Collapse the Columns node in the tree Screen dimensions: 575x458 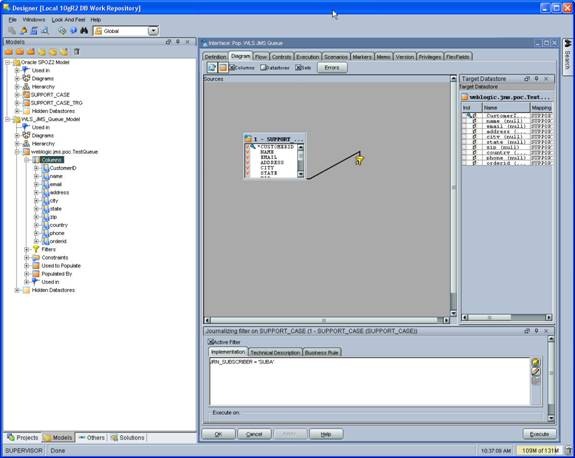point(27,160)
